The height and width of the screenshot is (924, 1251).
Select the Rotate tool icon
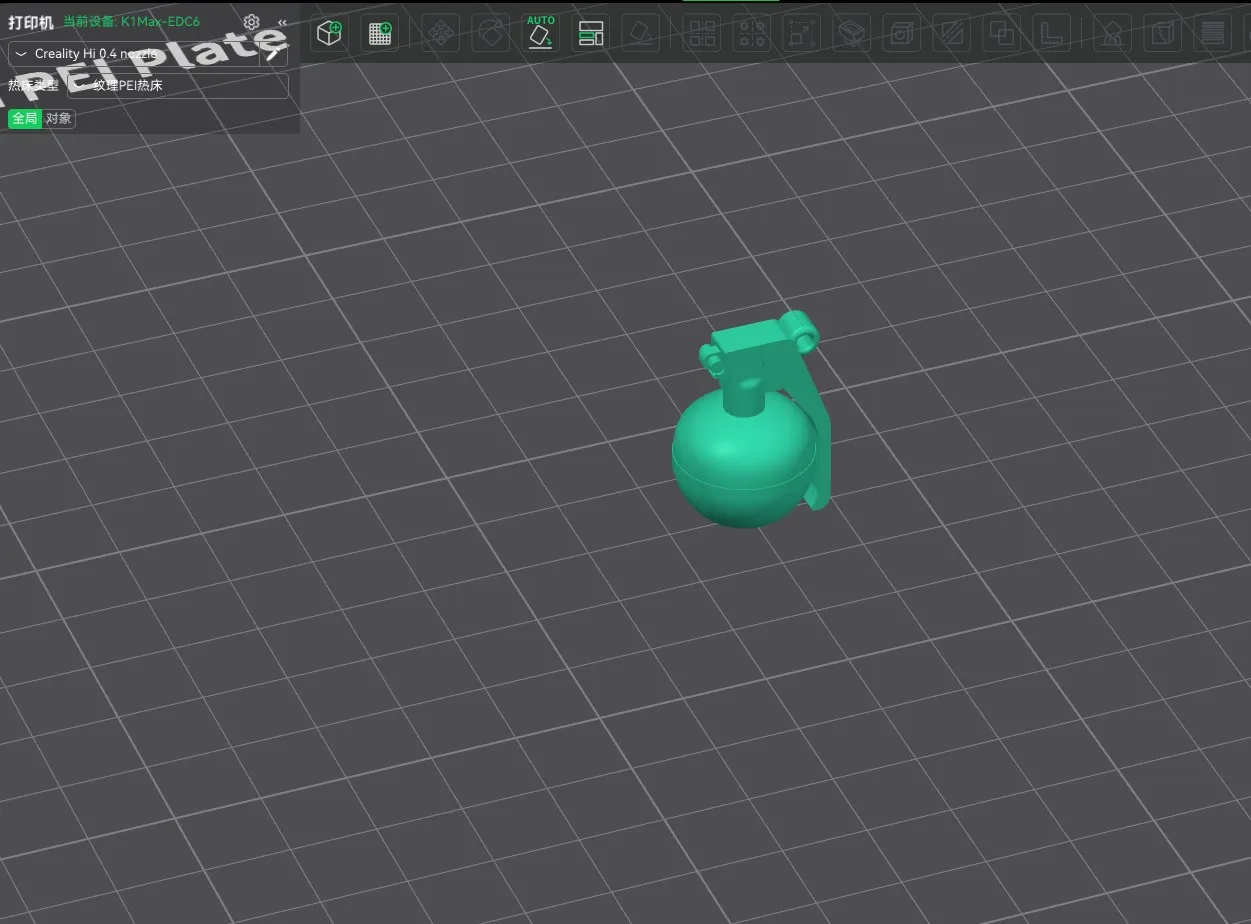(x=490, y=33)
